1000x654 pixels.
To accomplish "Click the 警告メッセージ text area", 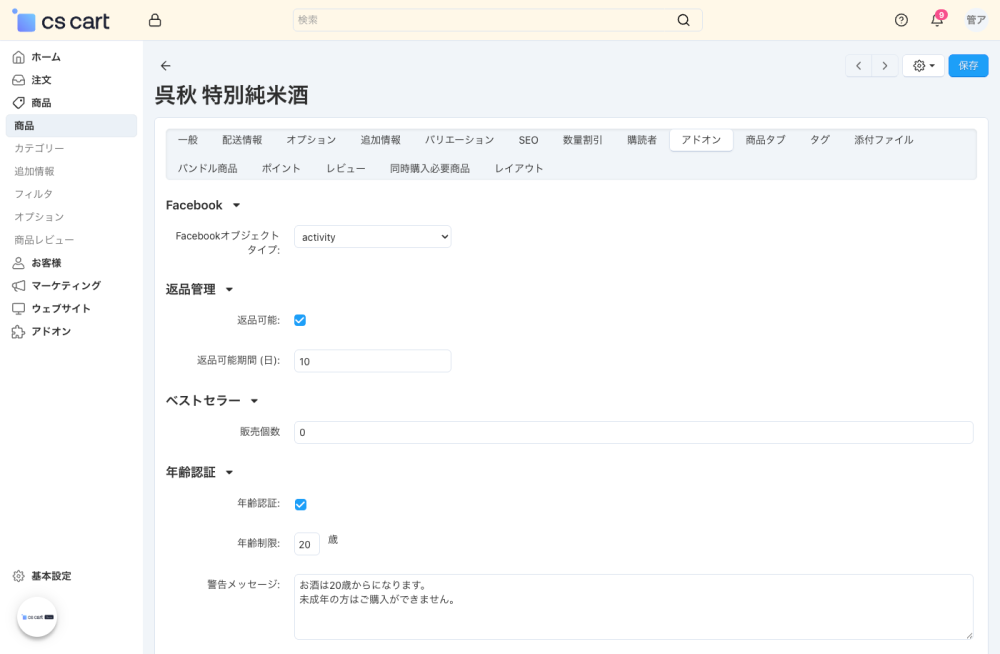I will click(x=633, y=606).
